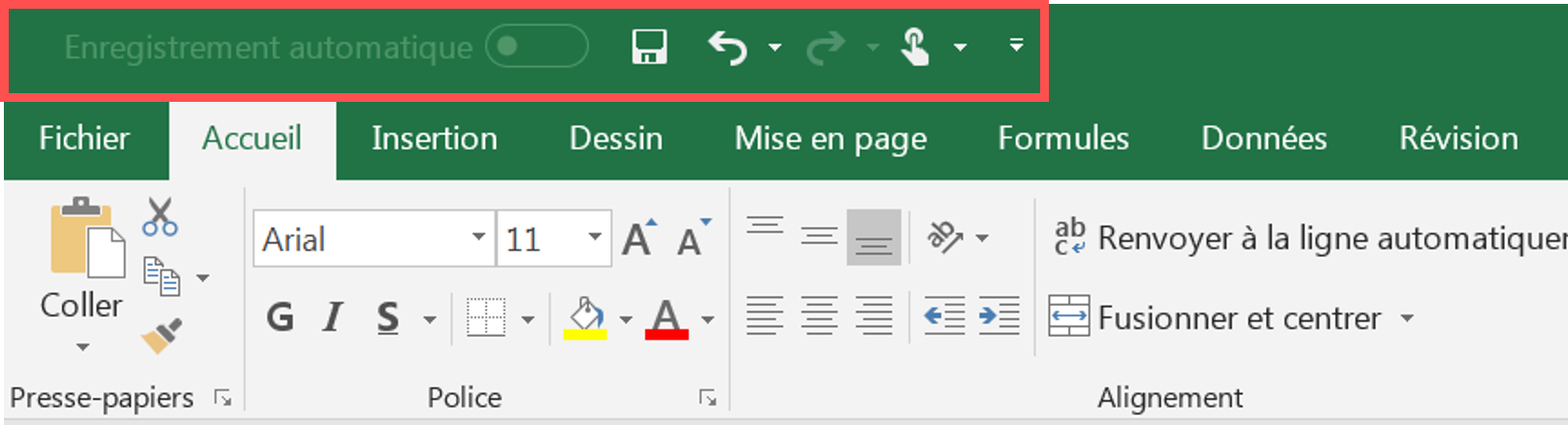1568x425 pixels.
Task: Open fill color palette arrow
Action: (x=626, y=319)
